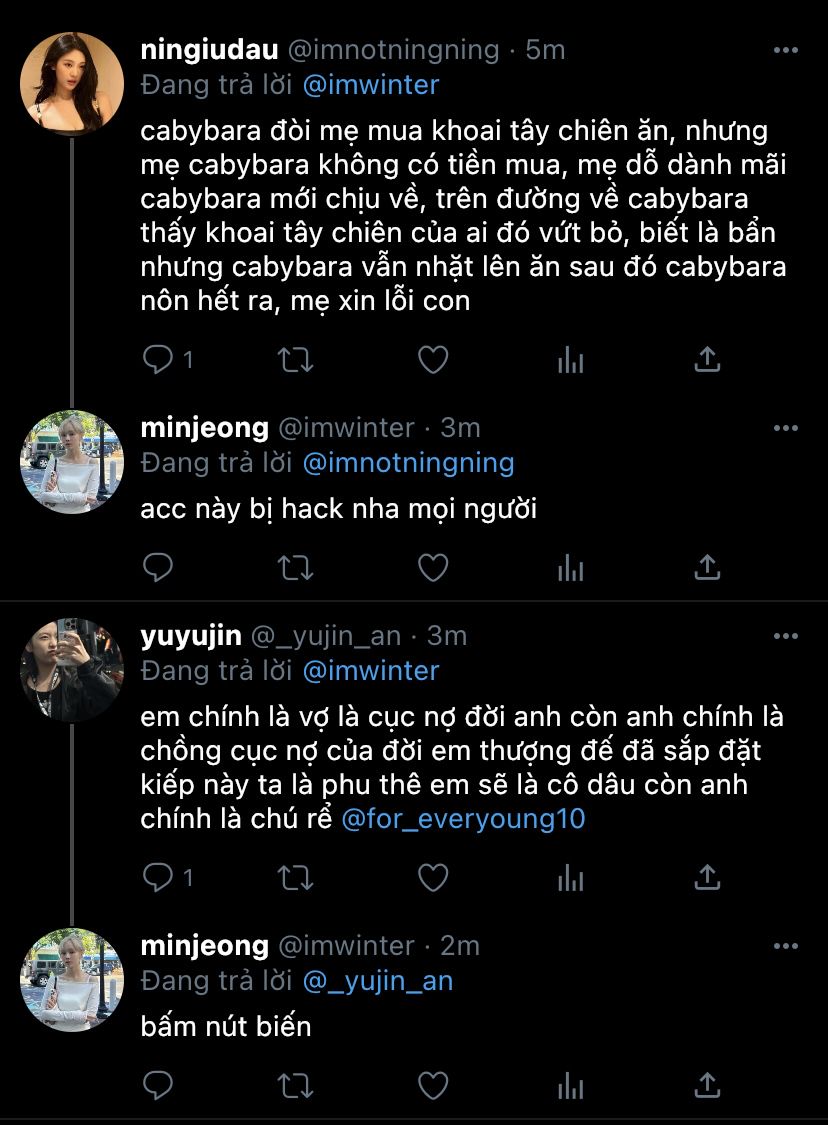Retweet ningiudau's cabybara tweet
Viewport: 828px width, 1125px height.
point(295,360)
